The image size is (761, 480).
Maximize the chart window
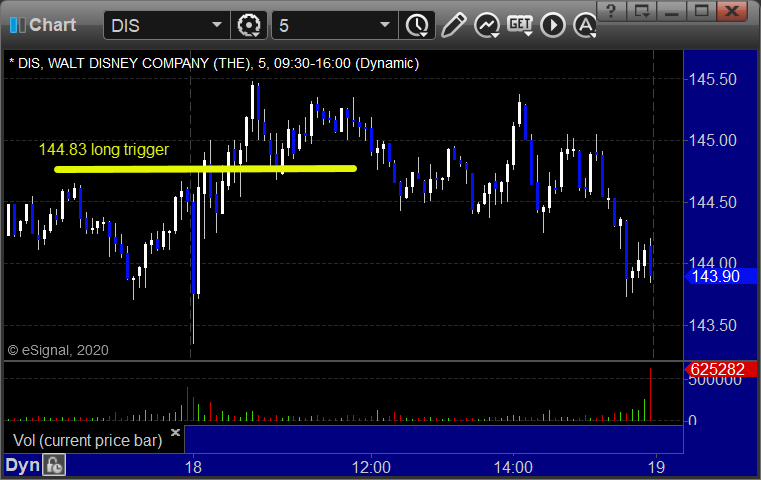tap(701, 11)
